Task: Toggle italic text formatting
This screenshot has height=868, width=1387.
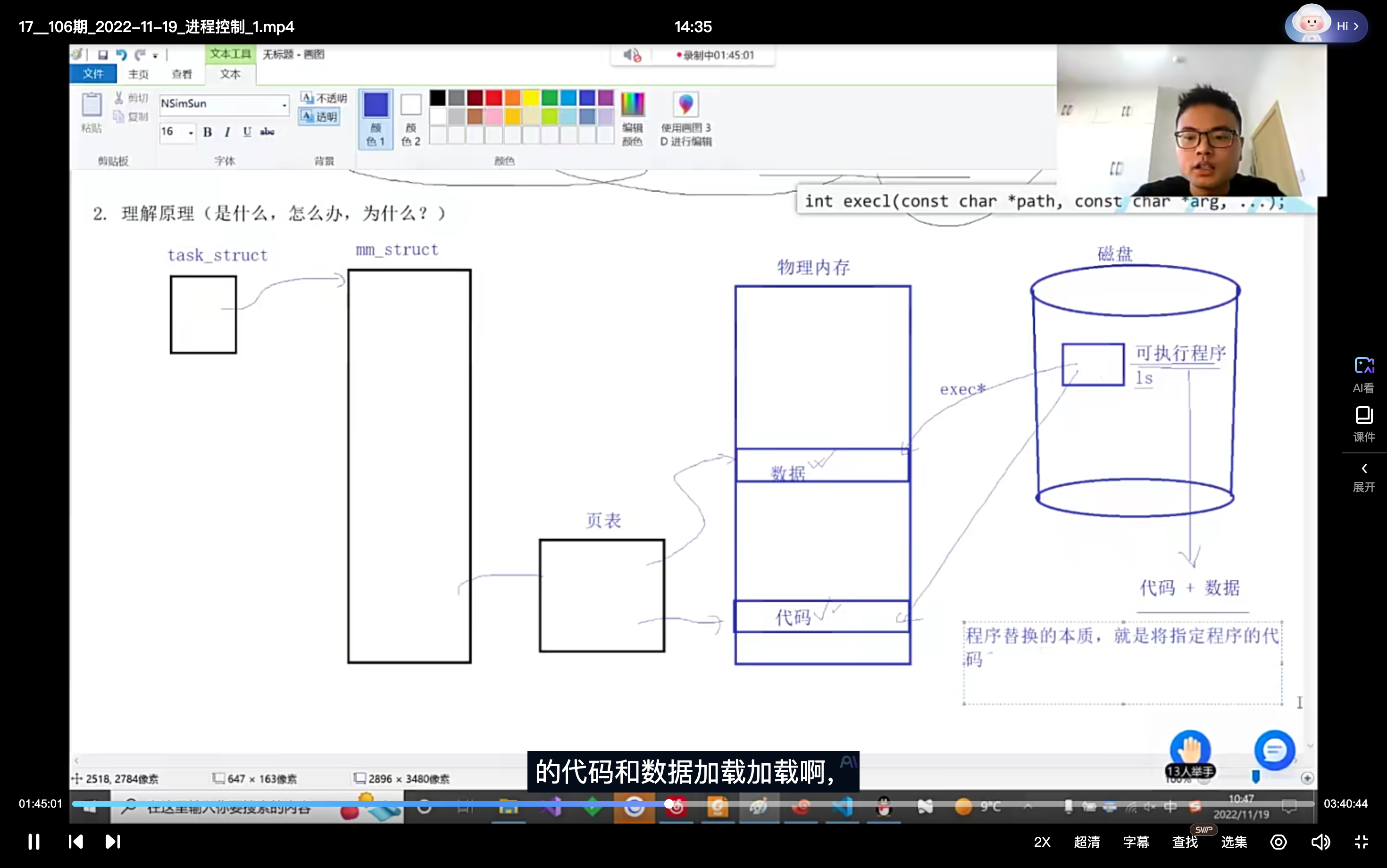Action: click(x=227, y=132)
